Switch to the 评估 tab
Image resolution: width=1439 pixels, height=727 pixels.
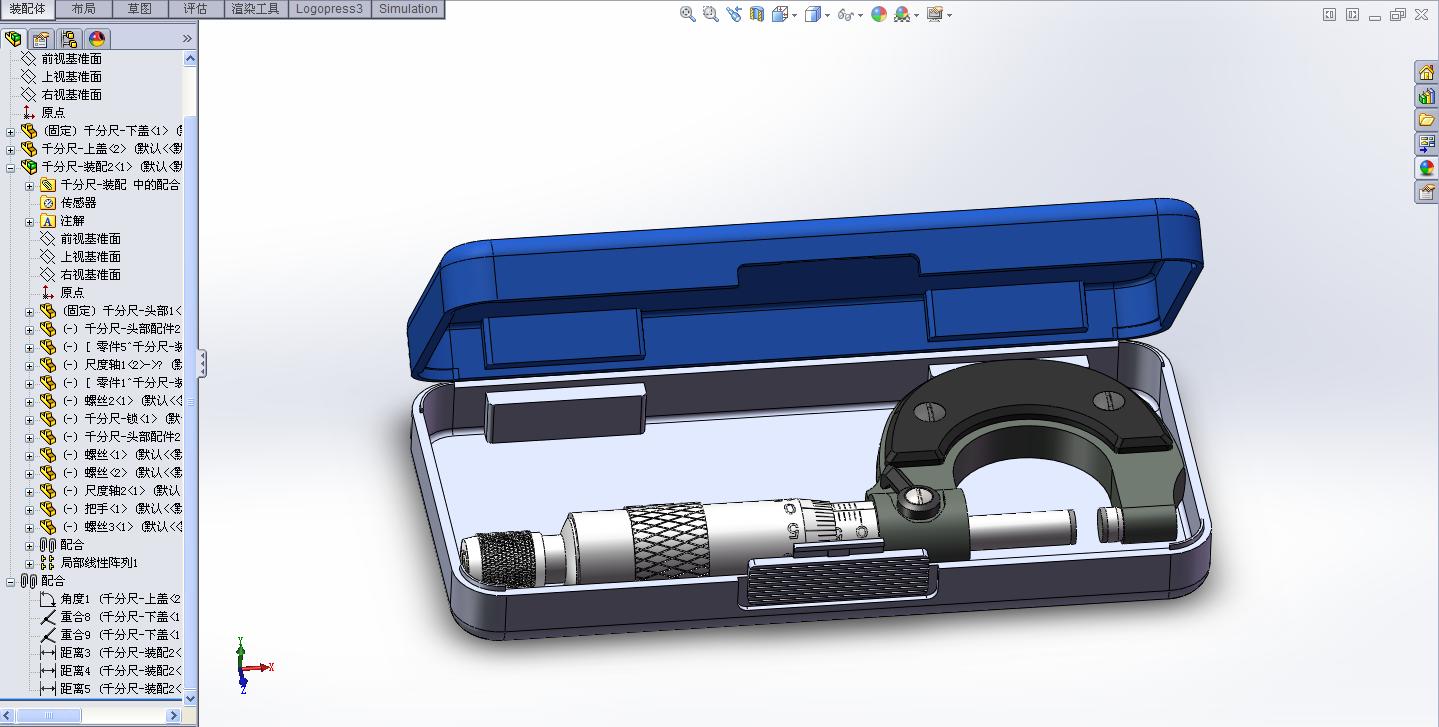click(196, 9)
